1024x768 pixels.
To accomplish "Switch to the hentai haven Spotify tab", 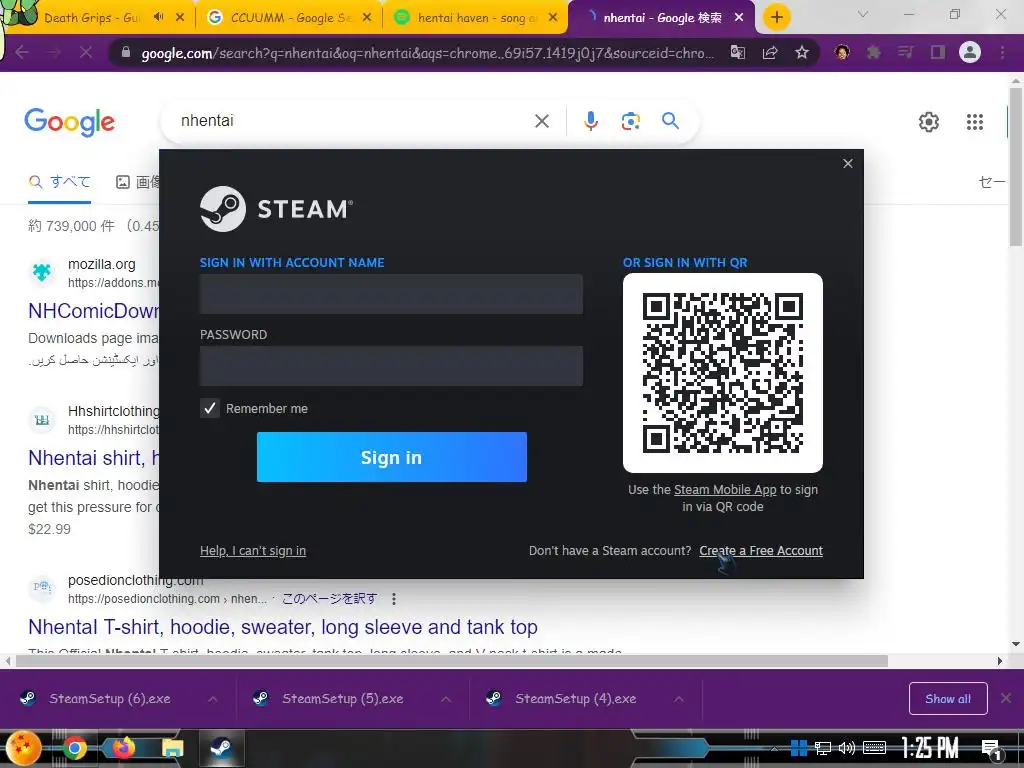I will (x=477, y=18).
